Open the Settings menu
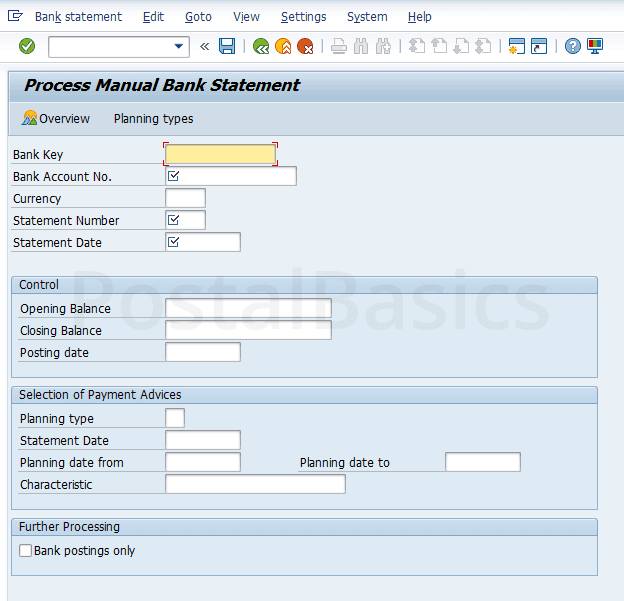This screenshot has width=624, height=601. tap(303, 17)
